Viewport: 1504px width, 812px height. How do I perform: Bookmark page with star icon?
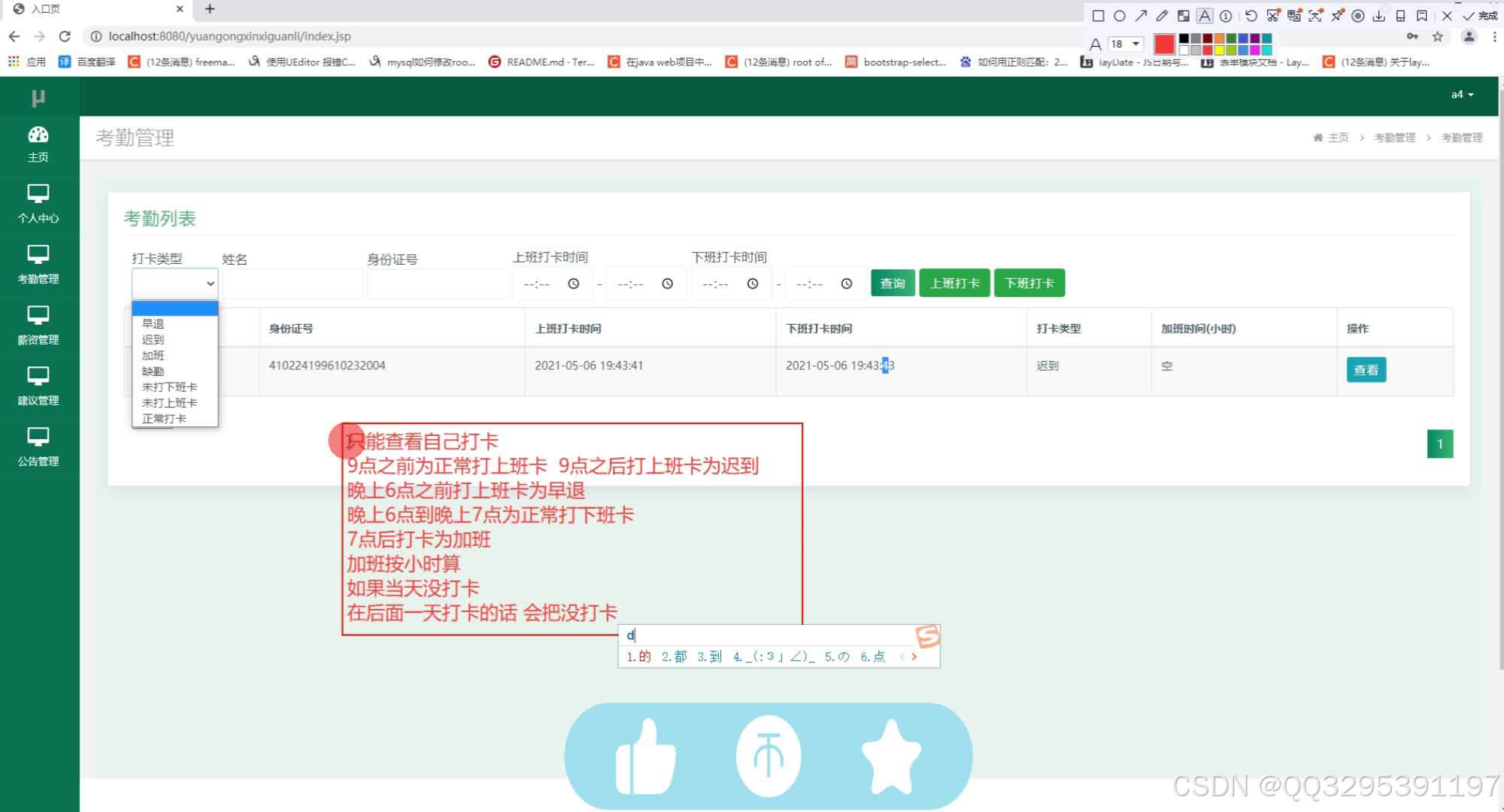click(1438, 36)
